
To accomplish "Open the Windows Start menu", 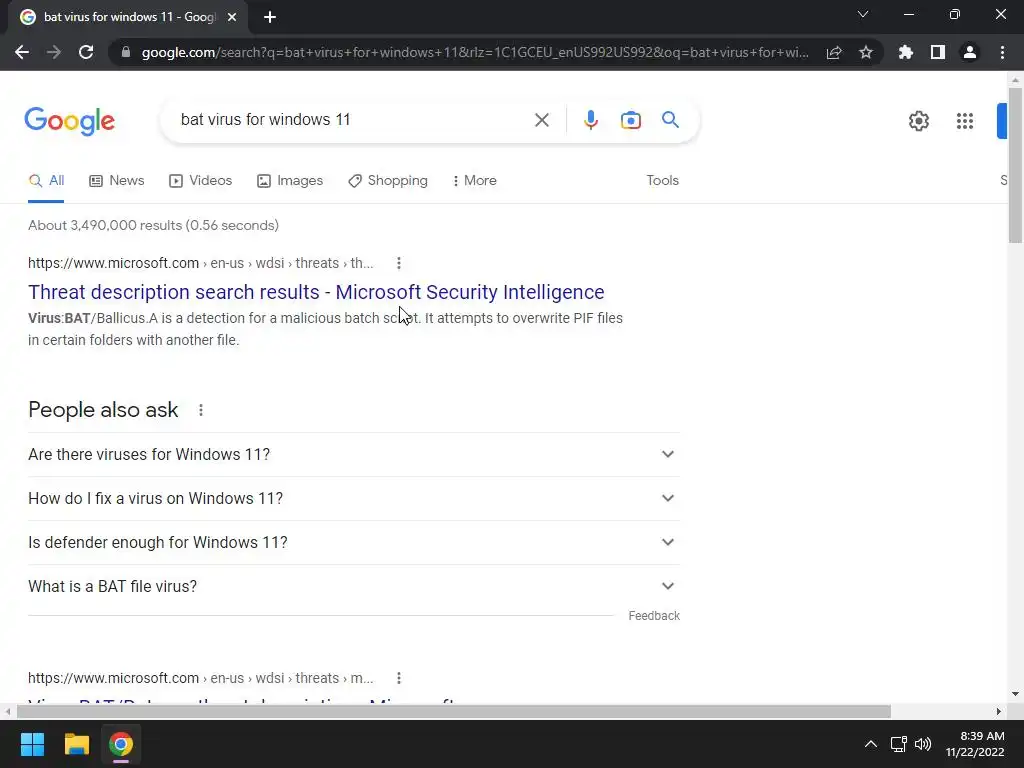I will (32, 744).
